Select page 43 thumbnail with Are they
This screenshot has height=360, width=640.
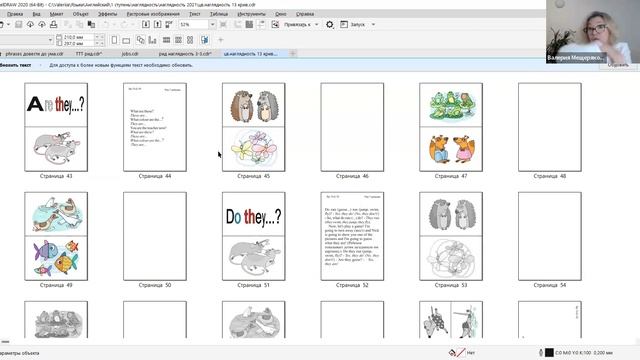[x=56, y=127]
